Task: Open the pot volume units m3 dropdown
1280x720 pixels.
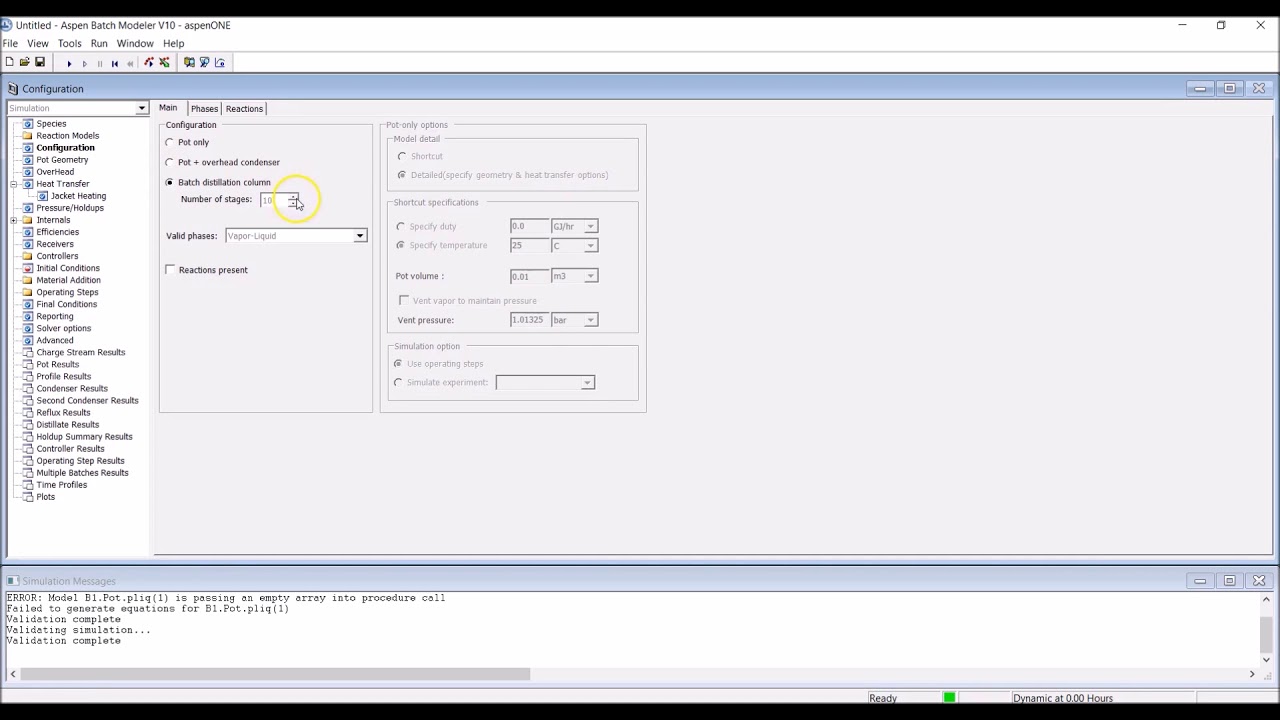Action: pos(590,276)
